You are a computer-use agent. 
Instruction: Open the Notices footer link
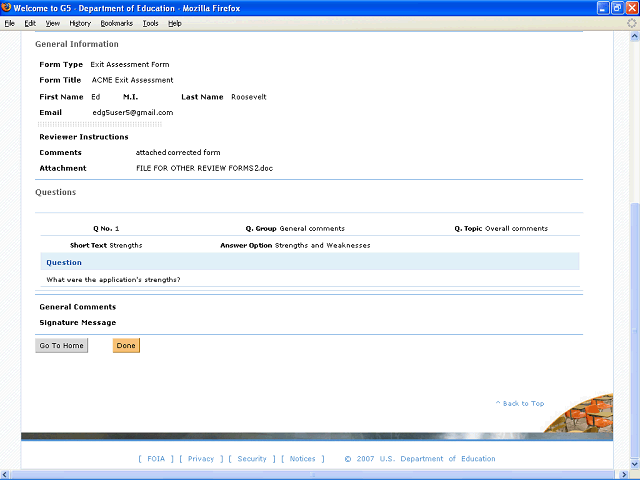pyautogui.click(x=302, y=459)
